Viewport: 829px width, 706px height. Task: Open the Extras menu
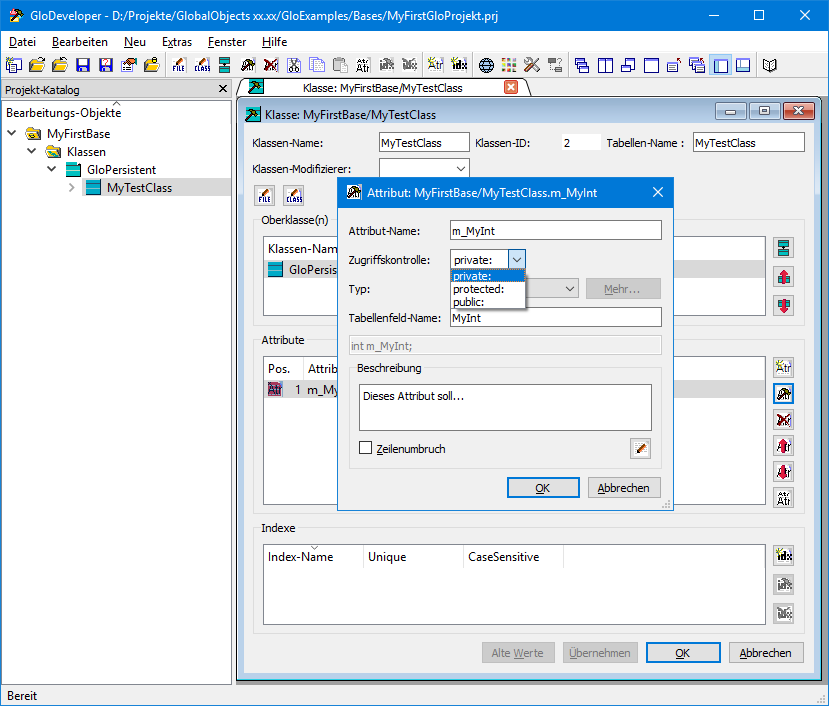click(177, 42)
